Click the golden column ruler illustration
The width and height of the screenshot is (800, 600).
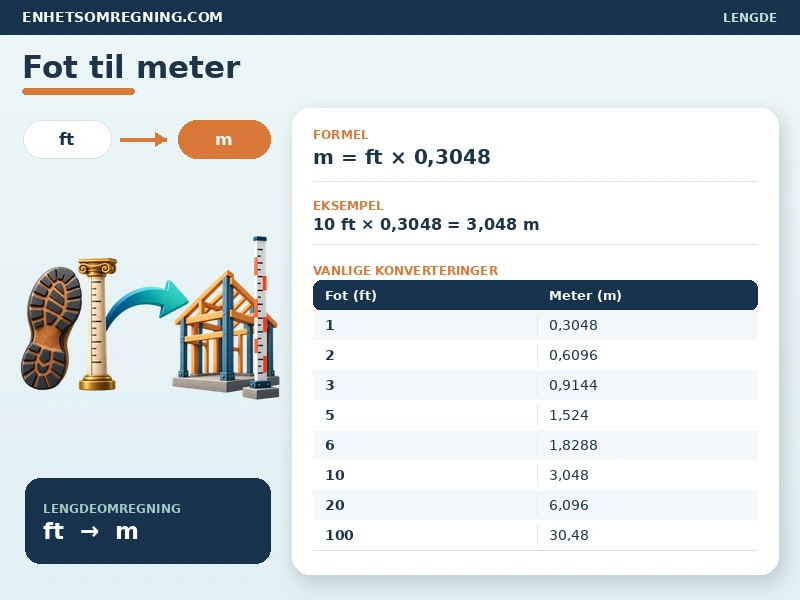pyautogui.click(x=97, y=324)
